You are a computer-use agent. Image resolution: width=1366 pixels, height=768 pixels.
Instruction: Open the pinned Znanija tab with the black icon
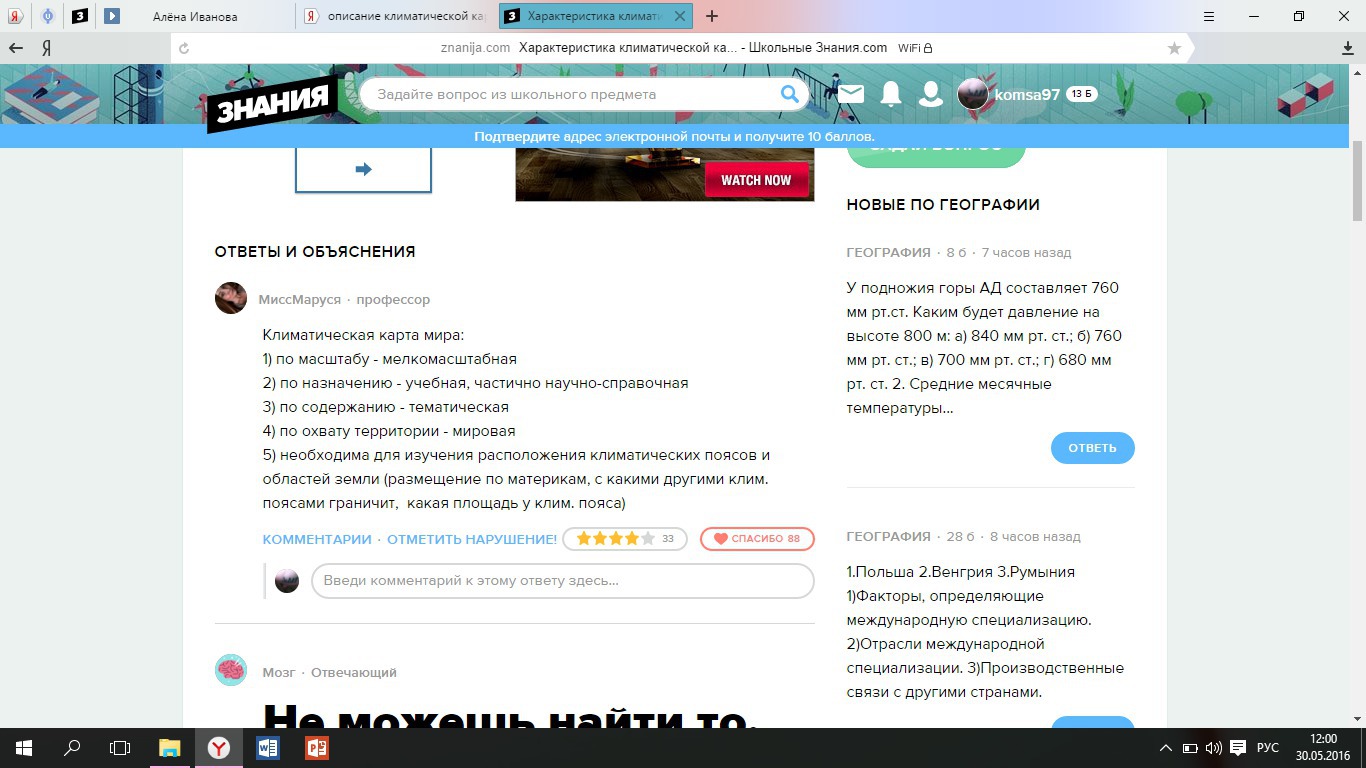80,16
